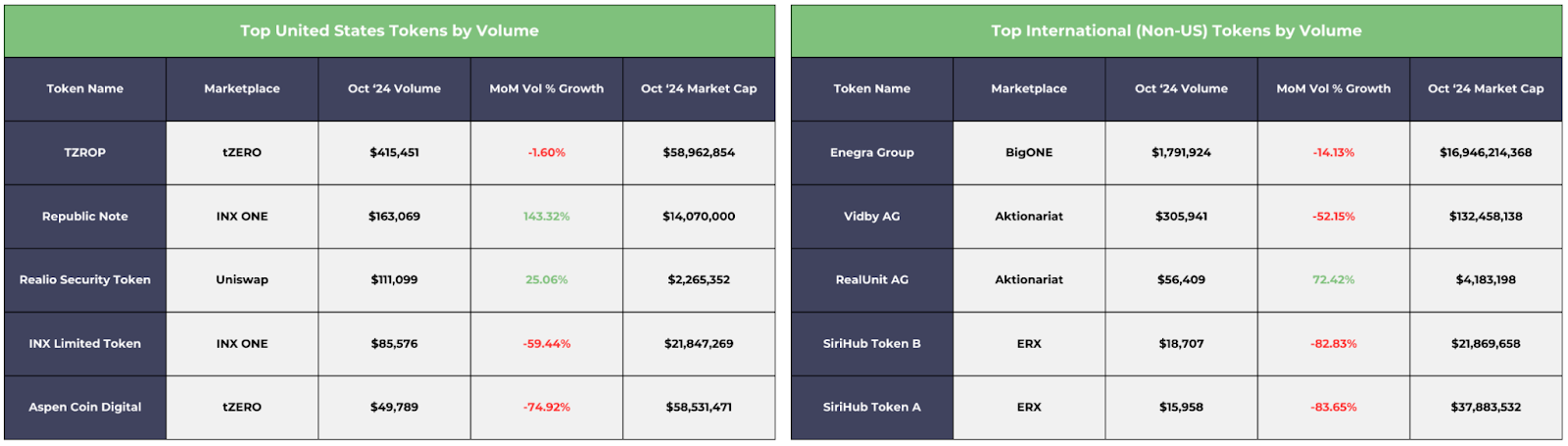
Task: Click the $415,451 volume value
Action: click(x=395, y=153)
